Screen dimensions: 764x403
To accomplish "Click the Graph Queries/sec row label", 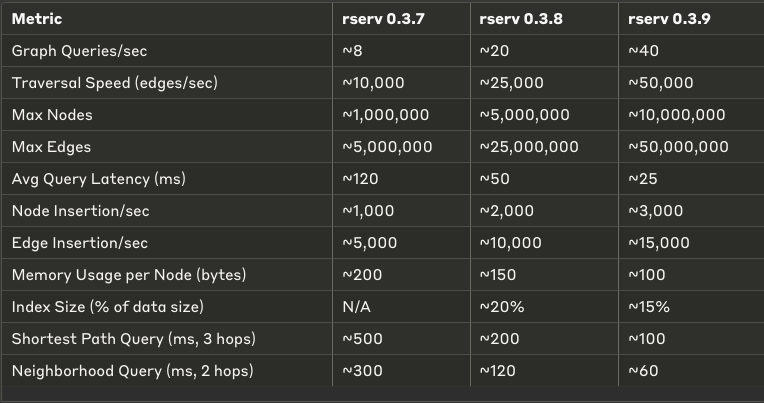I will click(x=79, y=51).
